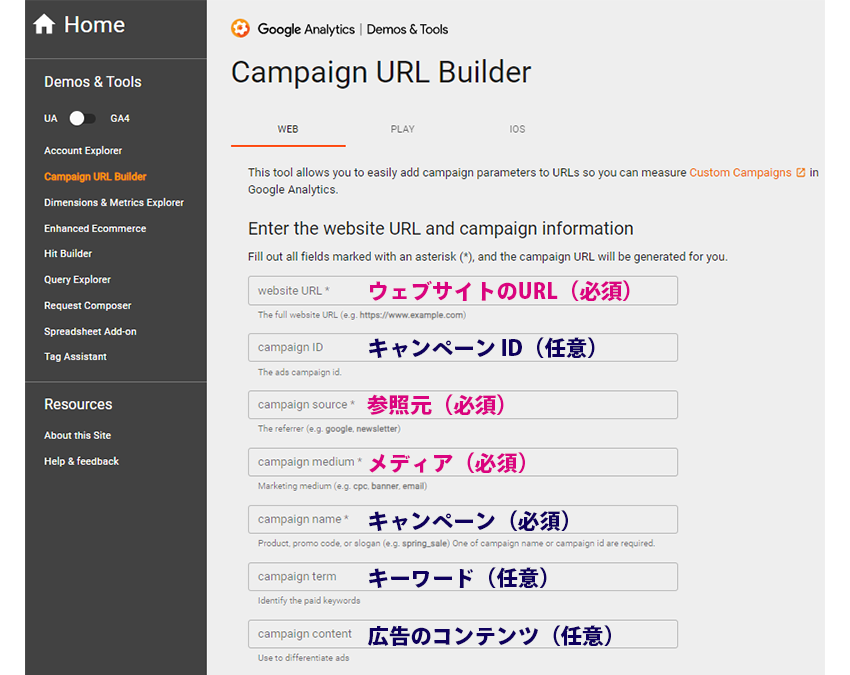The image size is (850, 675).
Task: Open Dimensions & Metrics Explorer
Action: (114, 202)
